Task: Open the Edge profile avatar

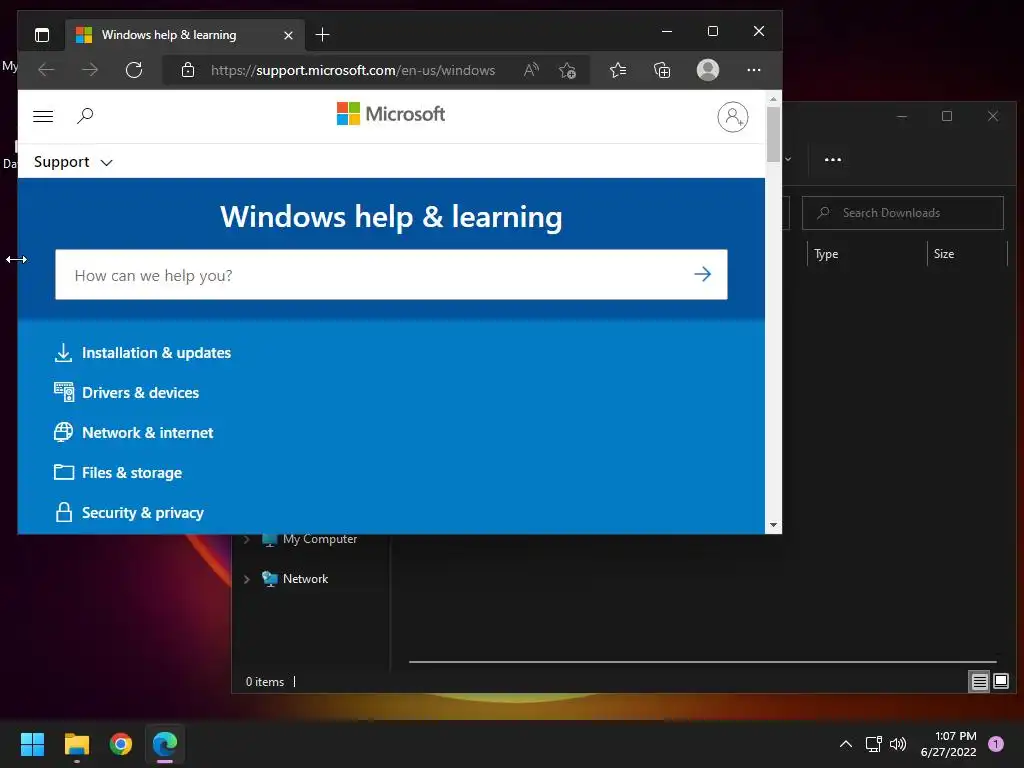Action: (708, 70)
